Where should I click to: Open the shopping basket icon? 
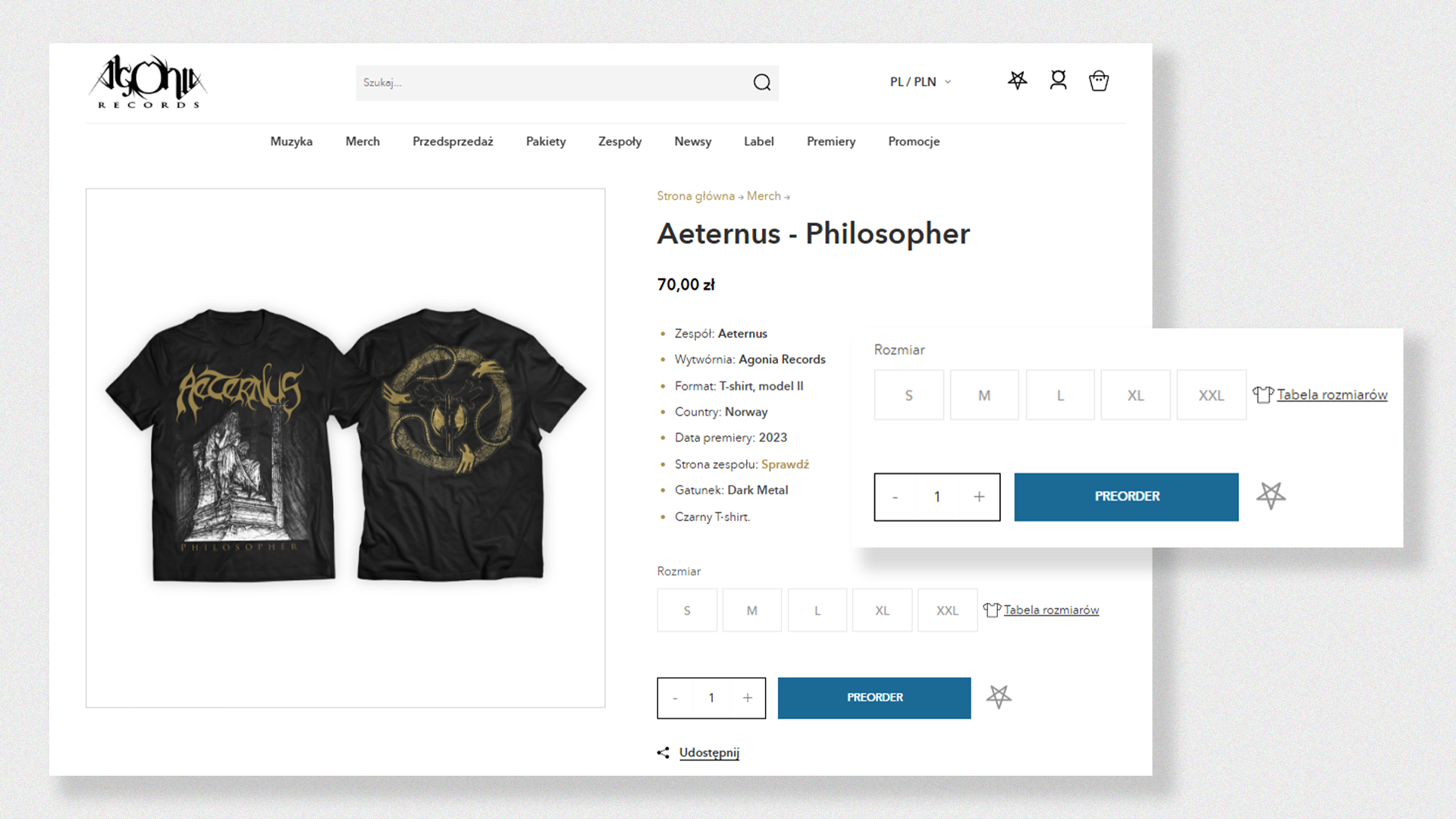click(1099, 81)
